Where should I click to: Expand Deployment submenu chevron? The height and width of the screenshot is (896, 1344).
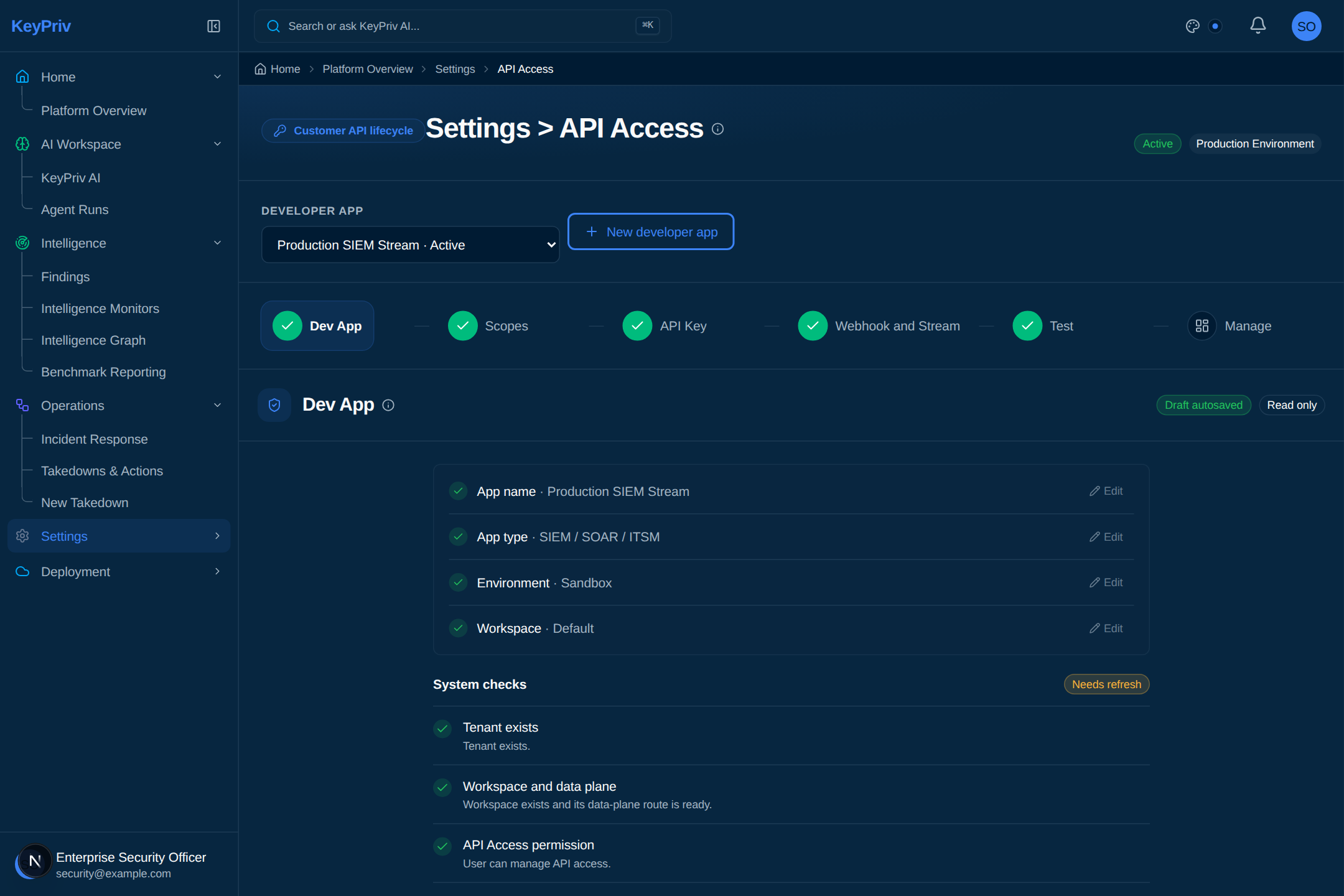[x=217, y=571]
